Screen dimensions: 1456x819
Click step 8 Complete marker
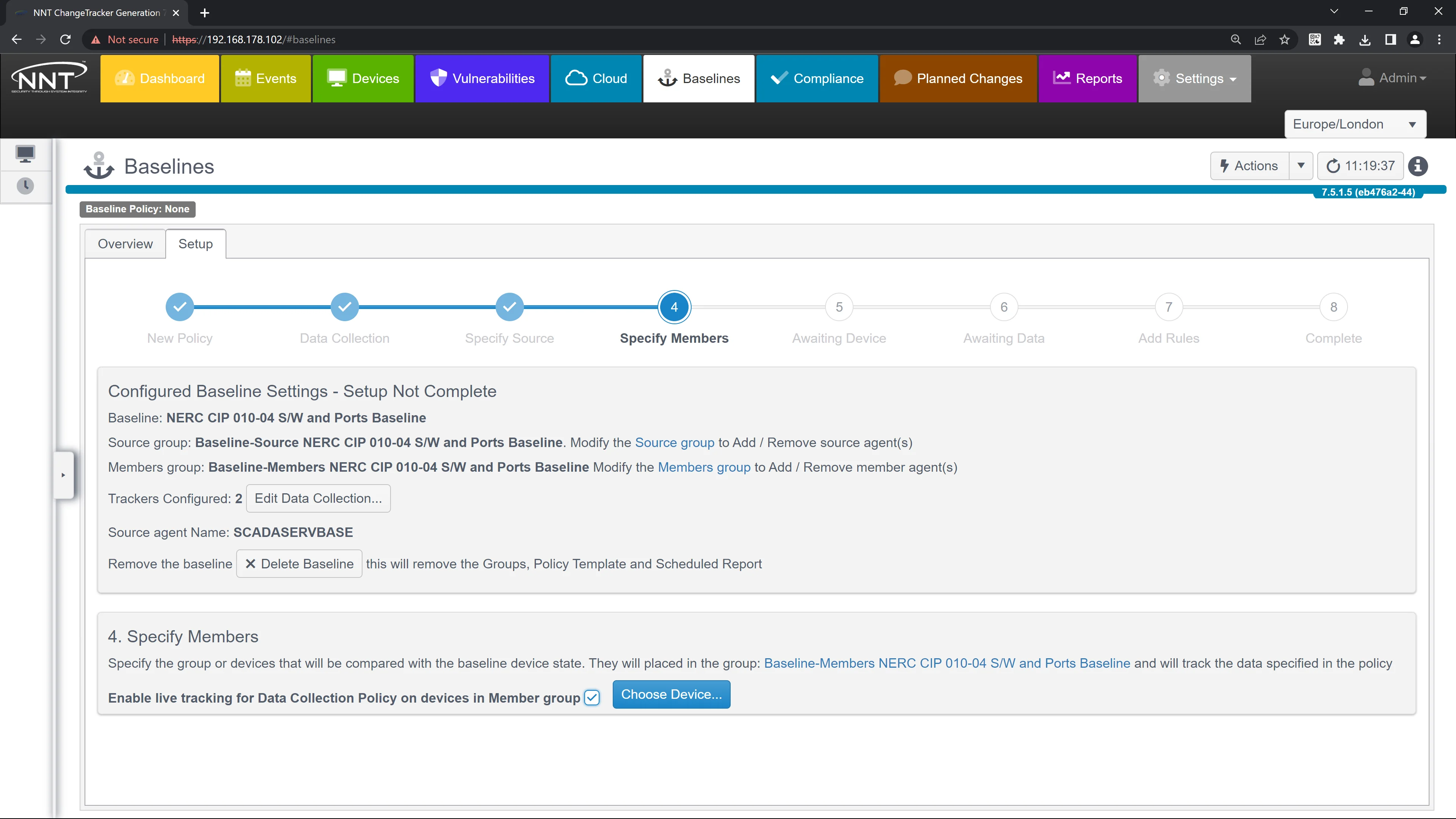(1334, 307)
